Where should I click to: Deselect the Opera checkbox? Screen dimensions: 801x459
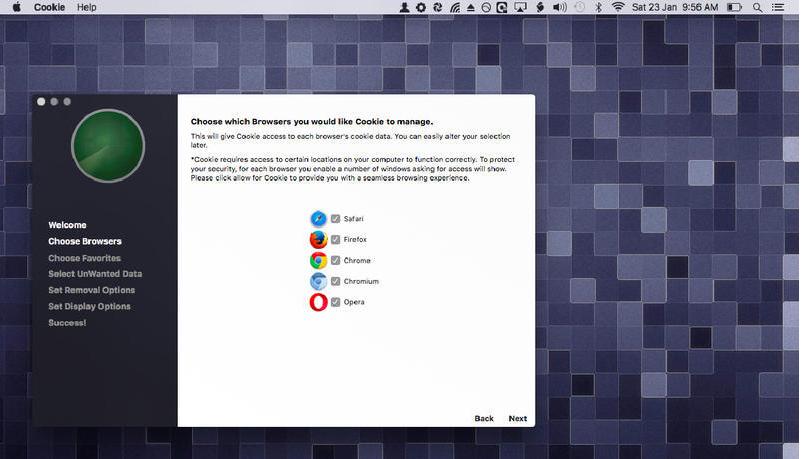point(336,302)
